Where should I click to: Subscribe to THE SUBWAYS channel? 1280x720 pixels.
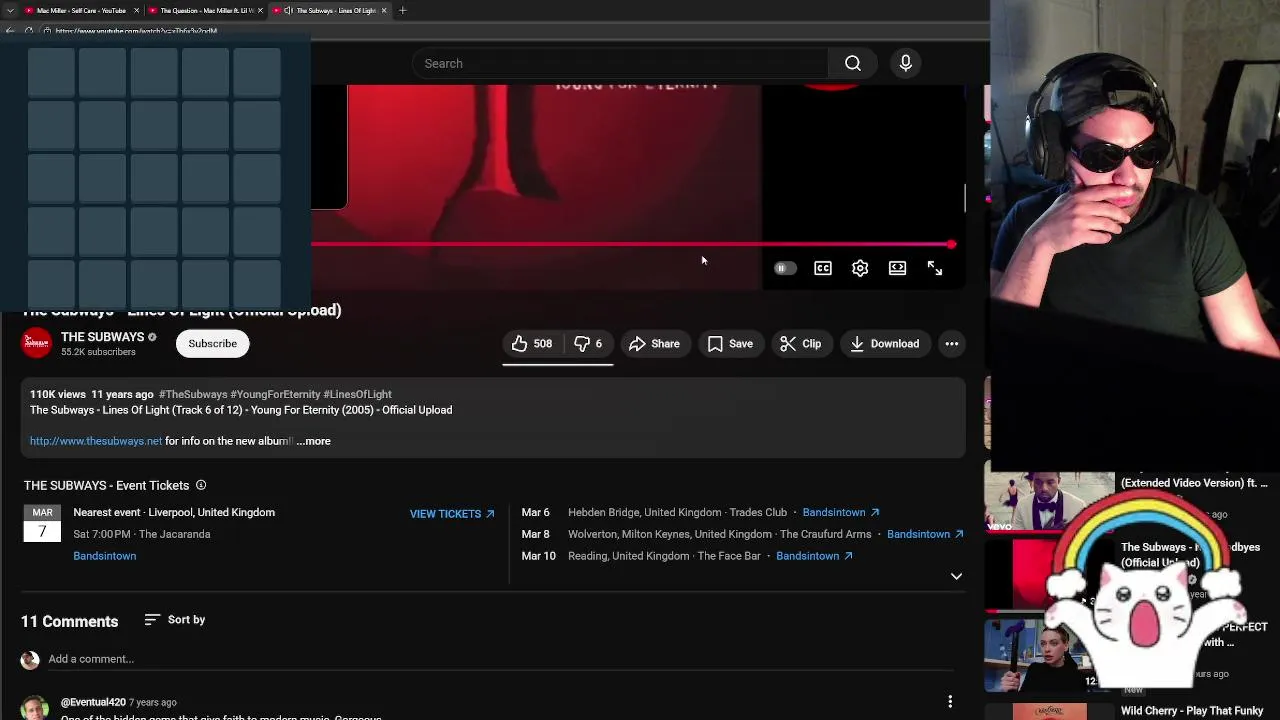coord(212,343)
